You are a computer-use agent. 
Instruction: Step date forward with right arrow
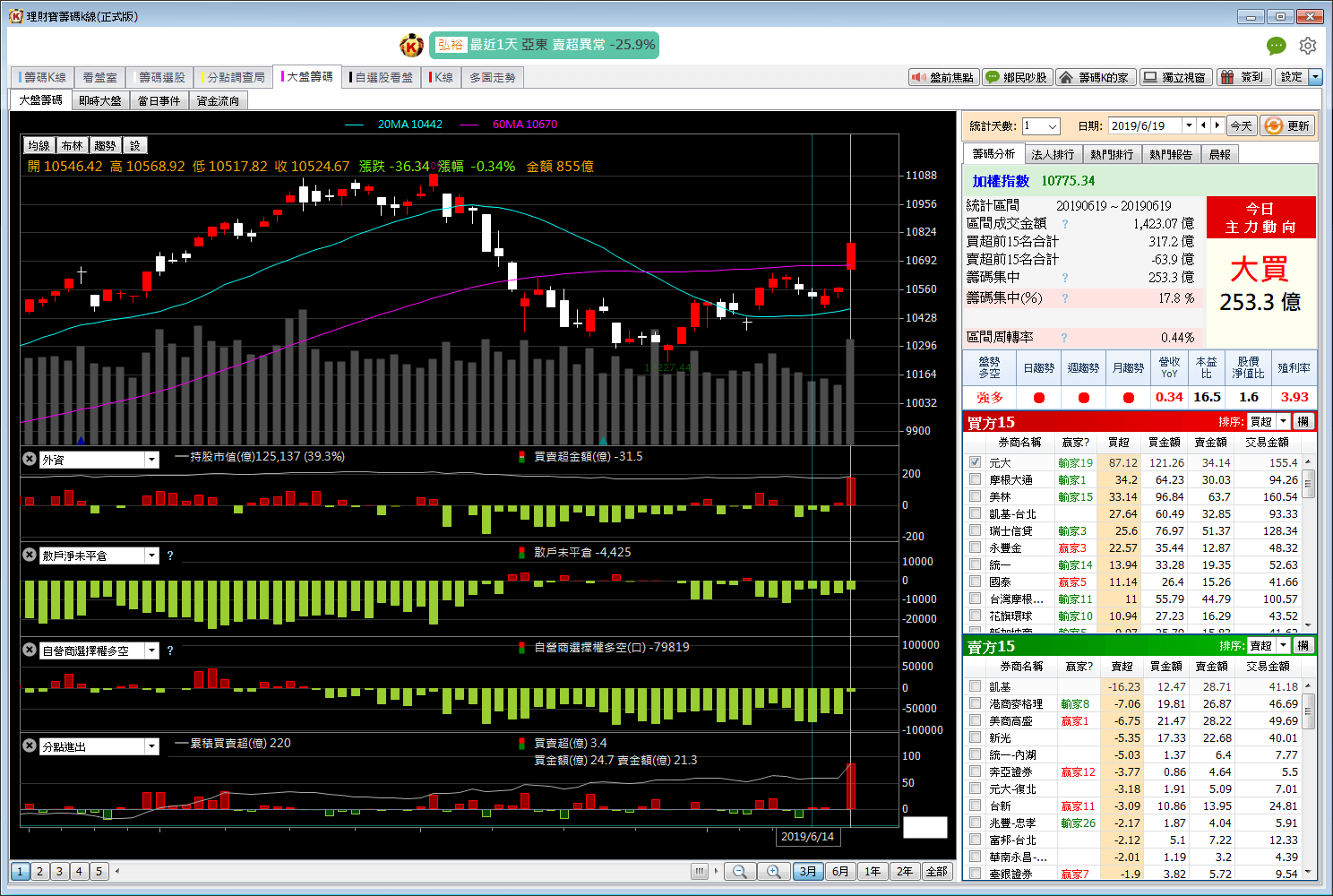click(1217, 125)
